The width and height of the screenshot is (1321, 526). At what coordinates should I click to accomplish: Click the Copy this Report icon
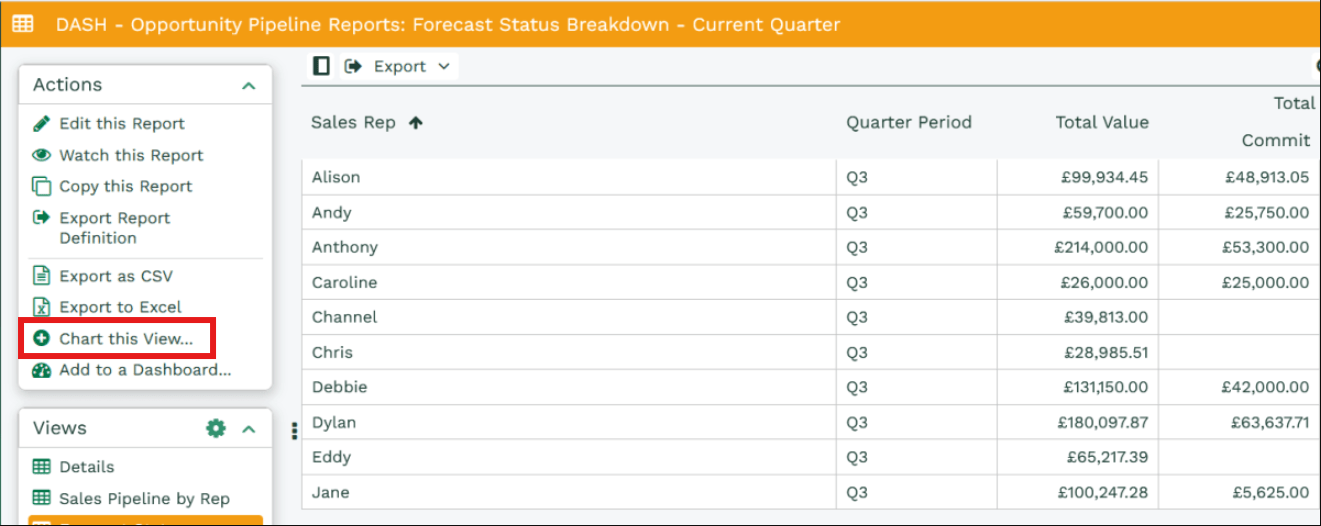(41, 186)
